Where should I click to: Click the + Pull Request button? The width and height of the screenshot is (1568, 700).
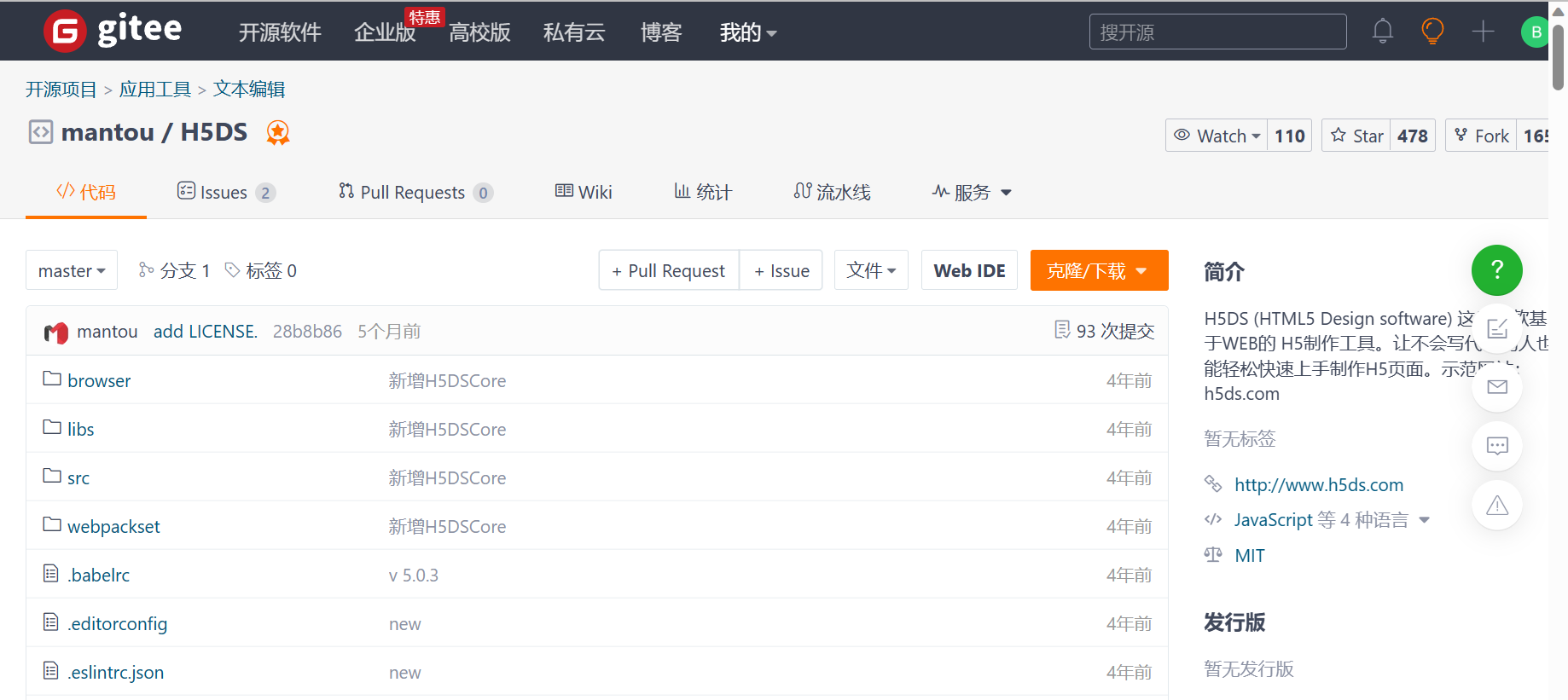[x=669, y=270]
